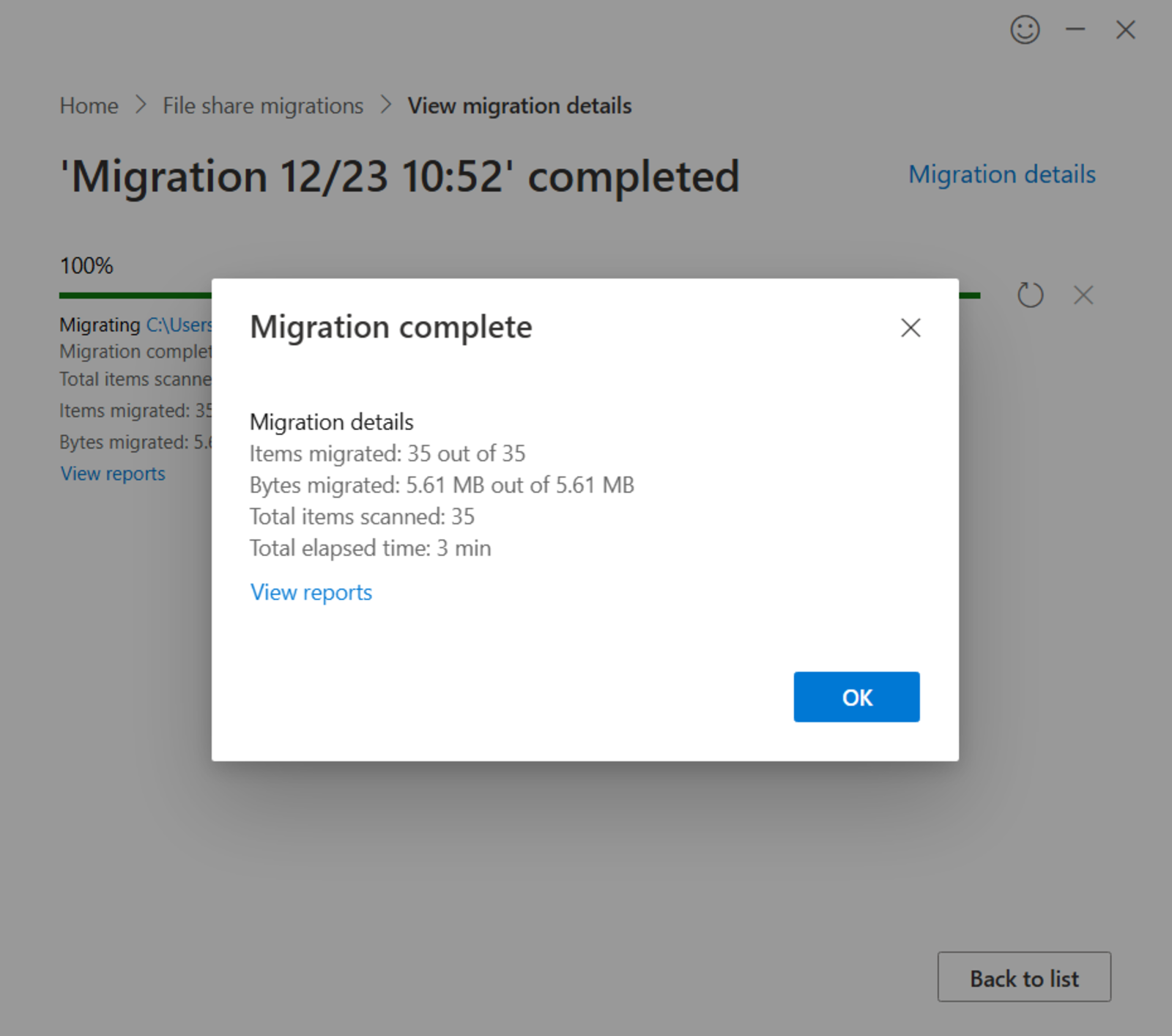Image resolution: width=1172 pixels, height=1036 pixels.
Task: Click the 100% progress label
Action: [x=86, y=265]
